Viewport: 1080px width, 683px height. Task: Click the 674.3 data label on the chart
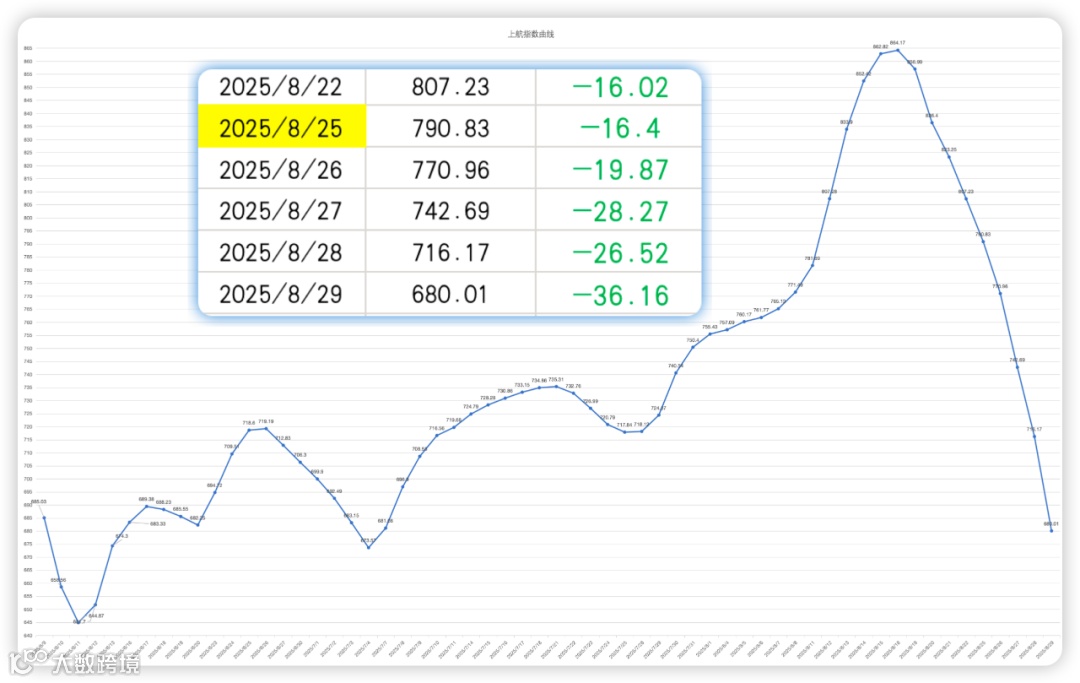[x=121, y=536]
